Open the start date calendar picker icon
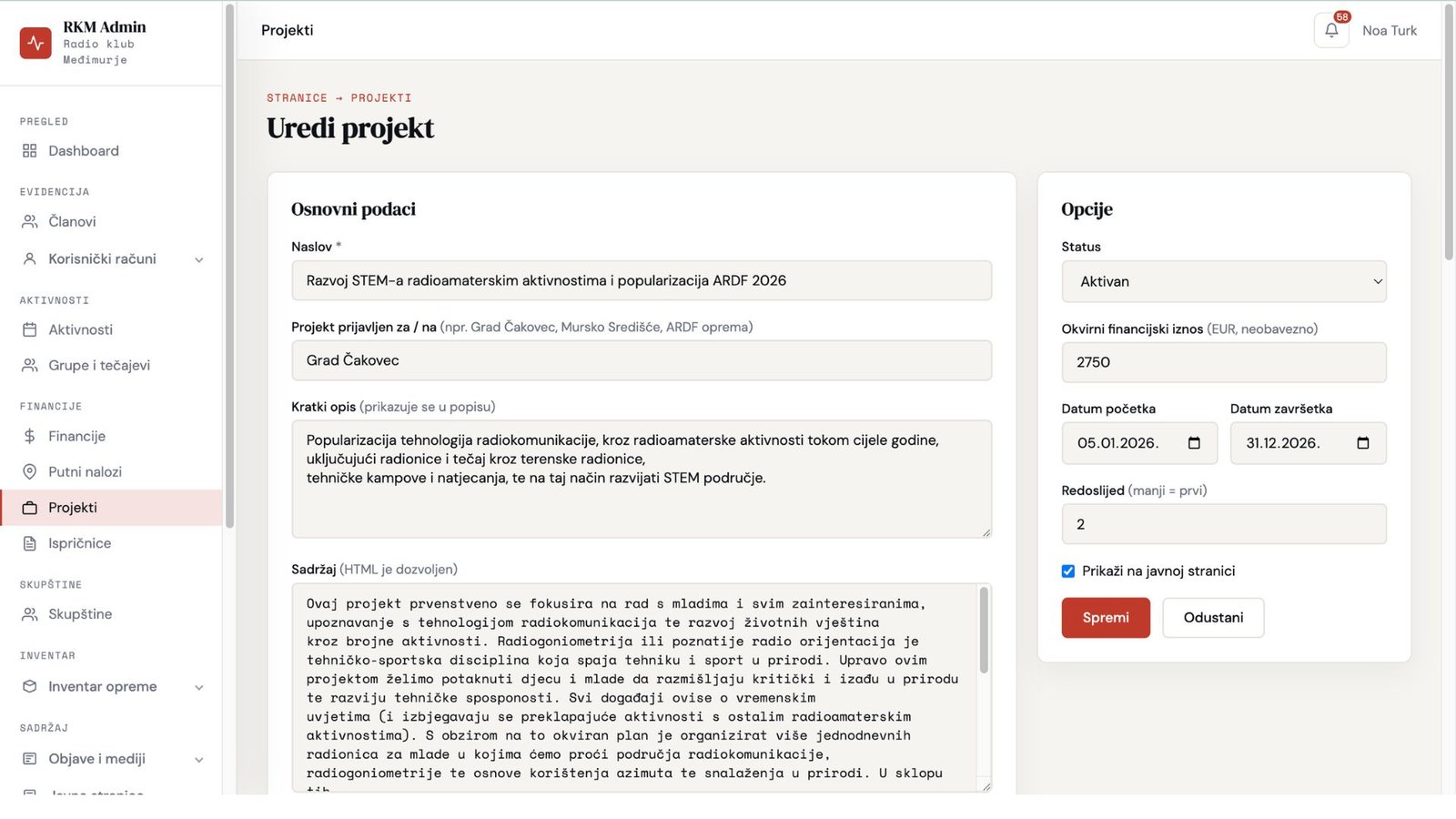Image resolution: width=1456 pixels, height=819 pixels. tap(1194, 443)
